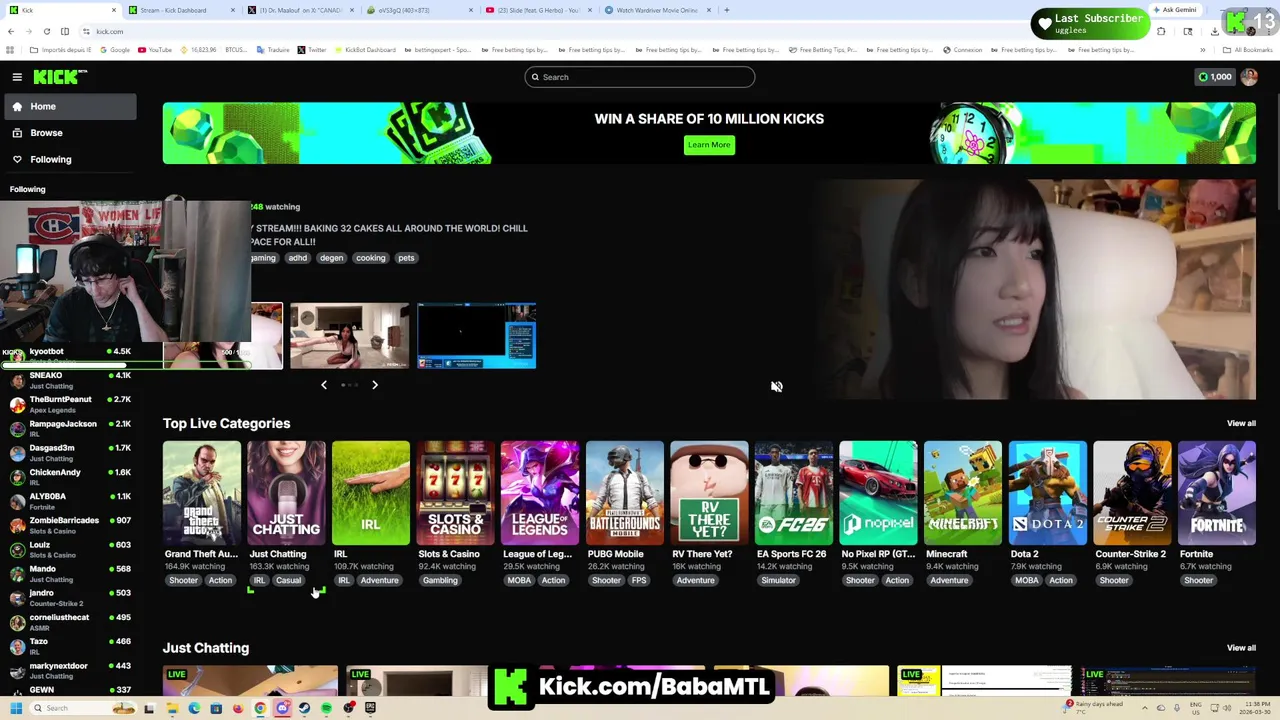Open Slots & Casino category card

pyautogui.click(x=455, y=493)
